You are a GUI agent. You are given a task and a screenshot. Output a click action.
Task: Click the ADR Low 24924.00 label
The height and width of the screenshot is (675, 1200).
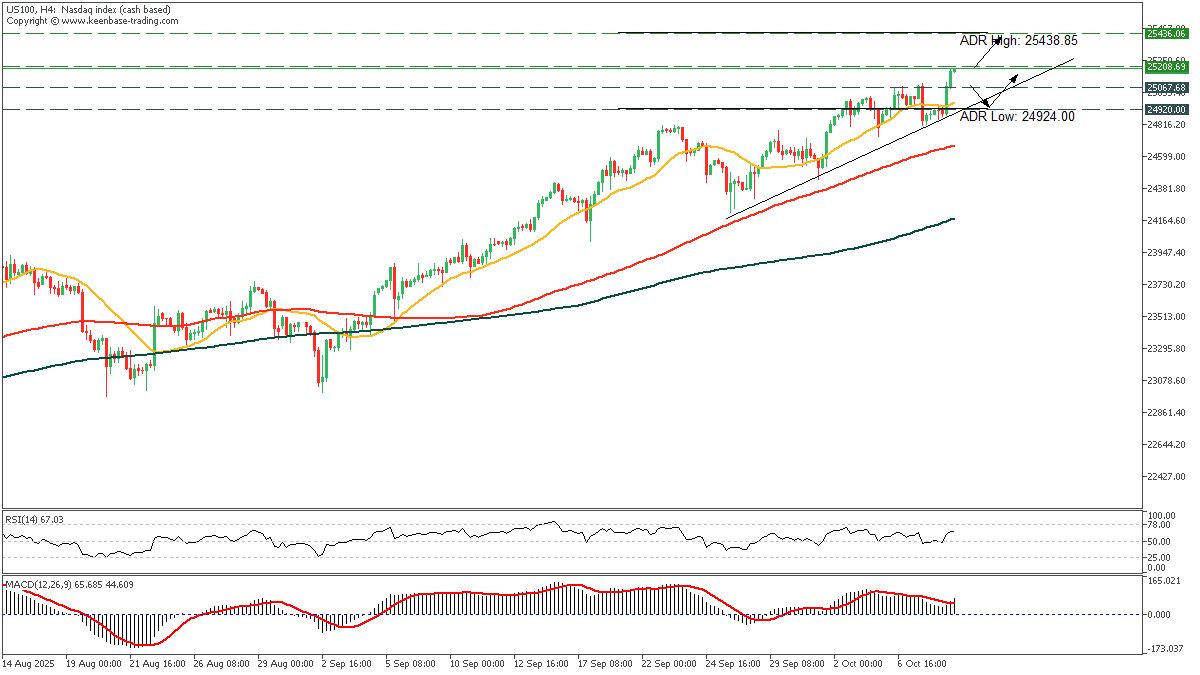tap(1017, 116)
